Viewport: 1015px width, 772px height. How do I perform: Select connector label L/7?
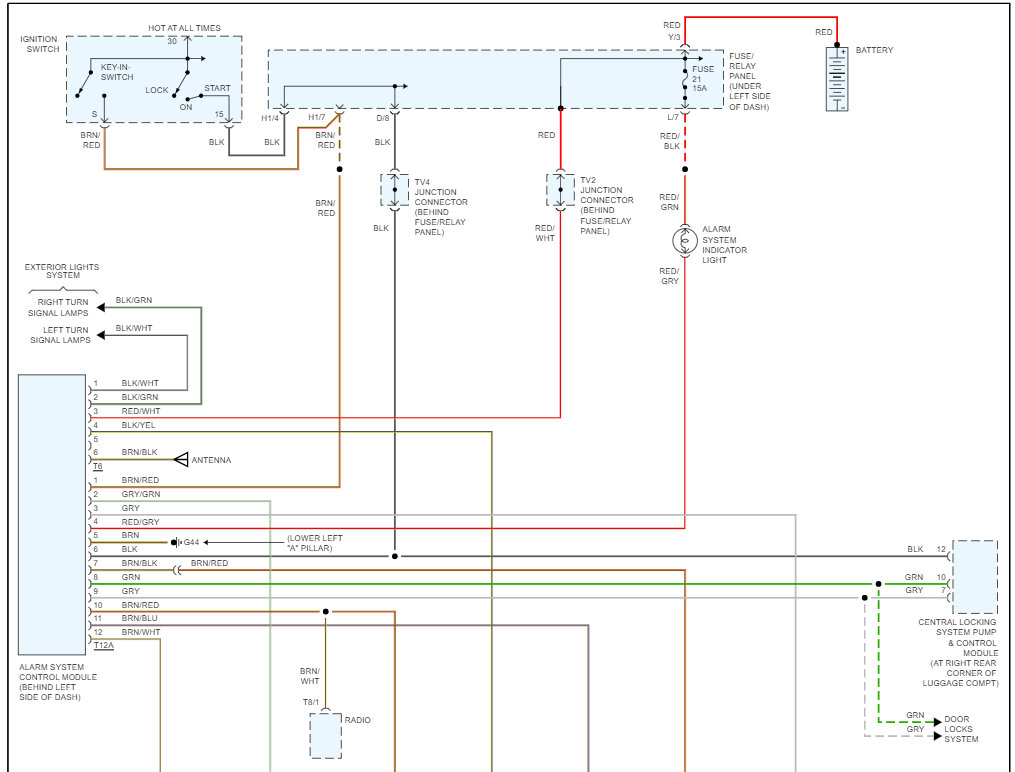tap(673, 117)
